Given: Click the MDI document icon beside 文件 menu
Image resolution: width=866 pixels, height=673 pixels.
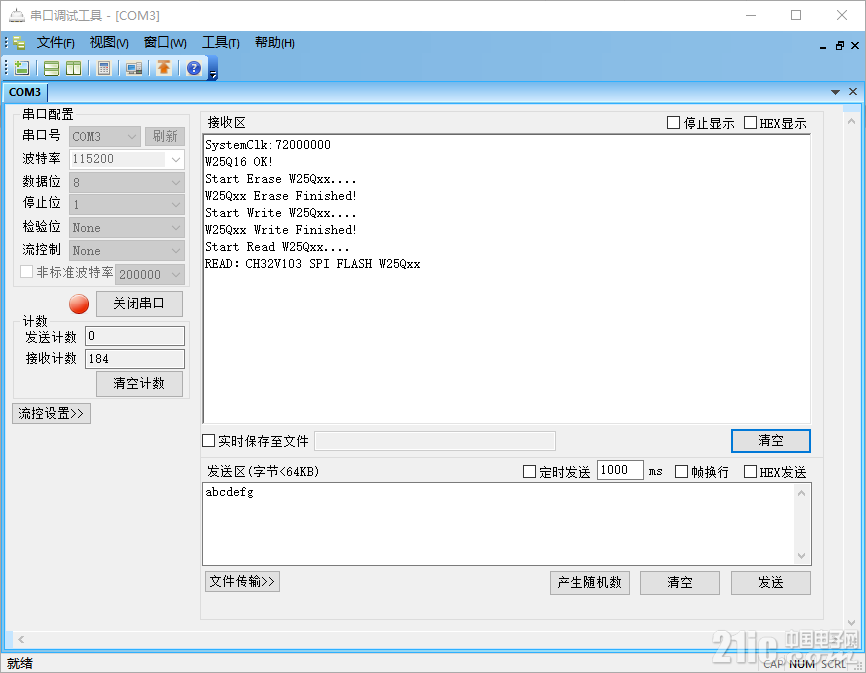Looking at the screenshot, I should 19,43.
